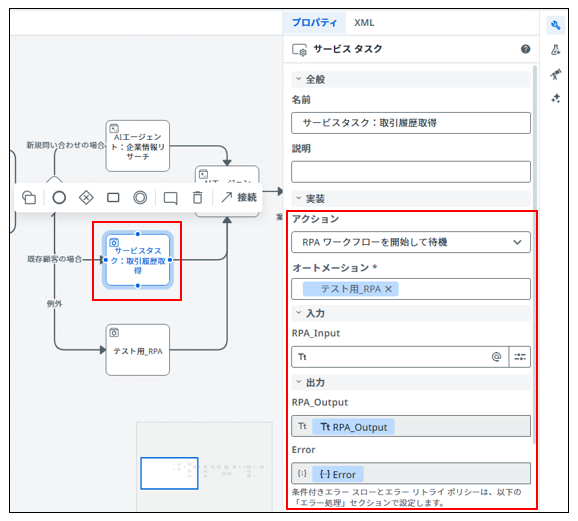Click the sparkle AI icon in sidebar
578x521 pixels.
pyautogui.click(x=556, y=98)
